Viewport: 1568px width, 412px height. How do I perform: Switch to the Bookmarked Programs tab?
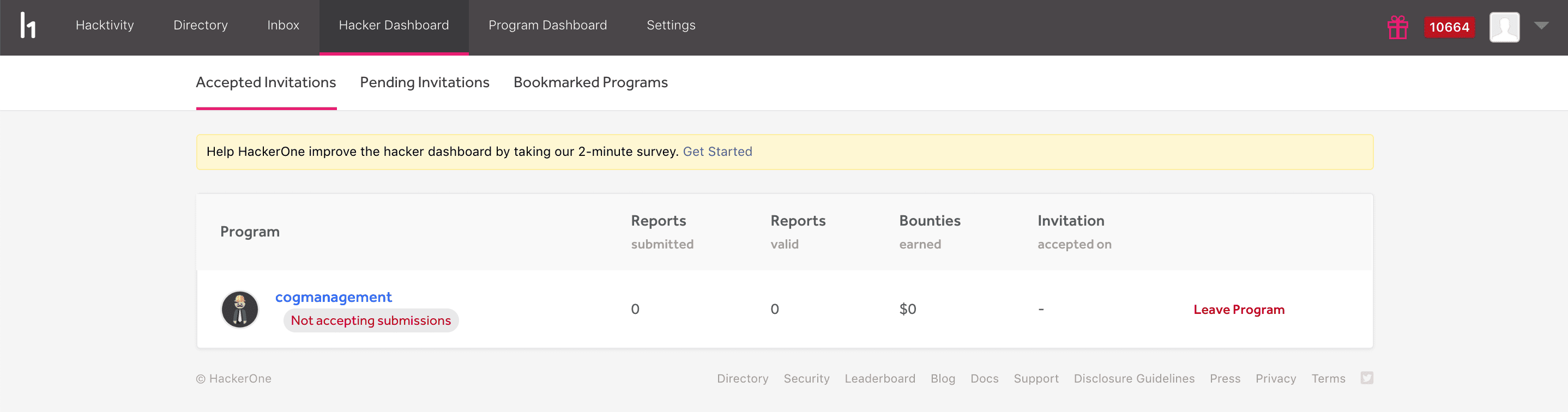tap(590, 83)
